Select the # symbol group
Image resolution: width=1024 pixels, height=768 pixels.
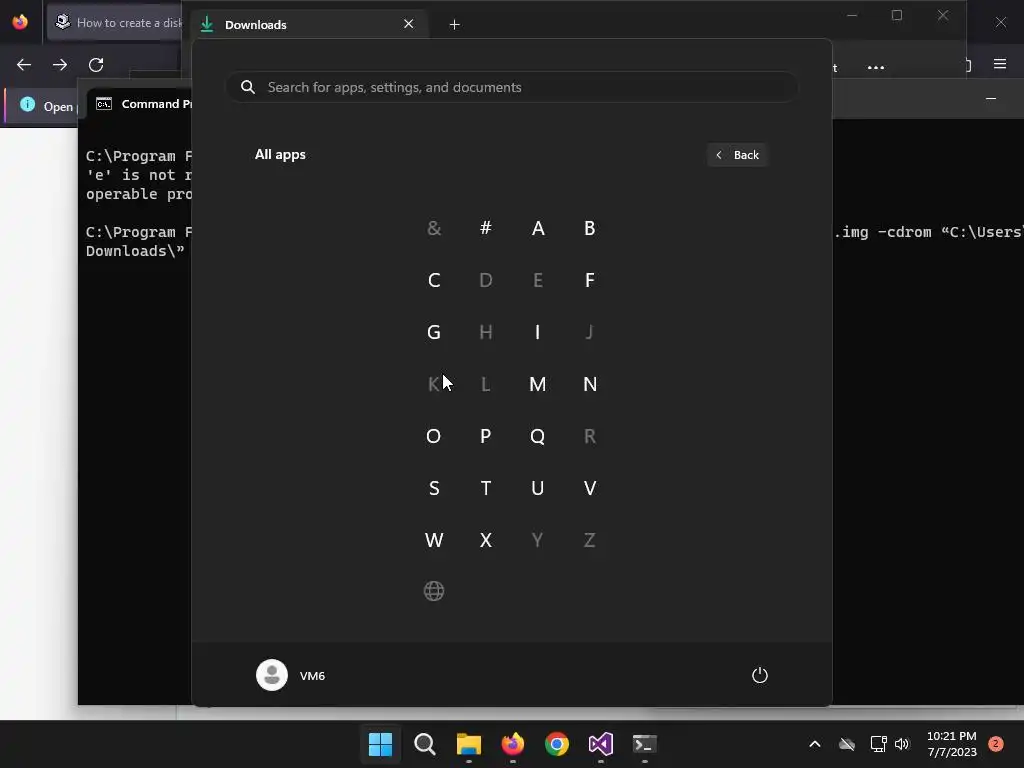click(485, 228)
